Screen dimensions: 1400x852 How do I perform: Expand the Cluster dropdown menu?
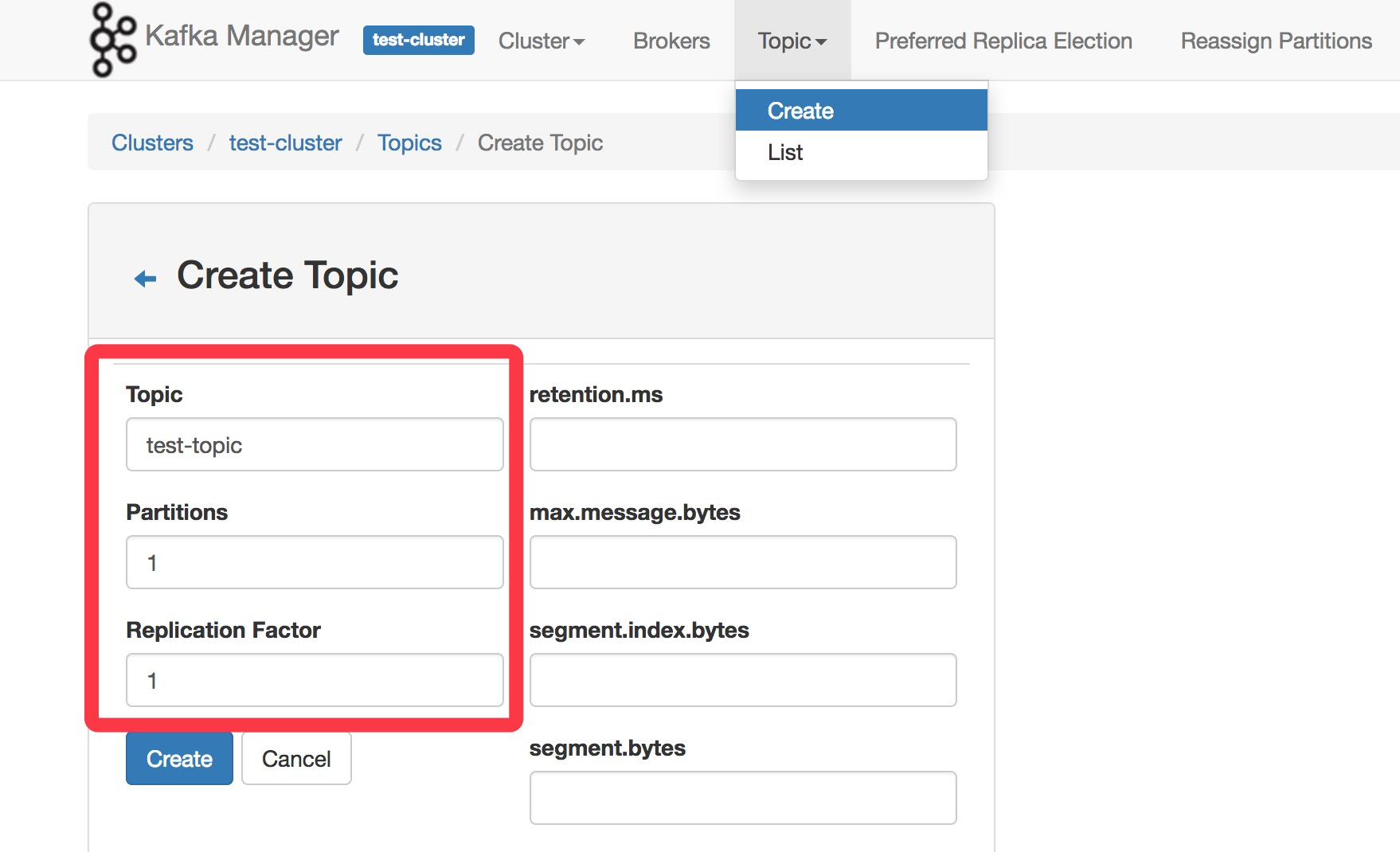[542, 41]
